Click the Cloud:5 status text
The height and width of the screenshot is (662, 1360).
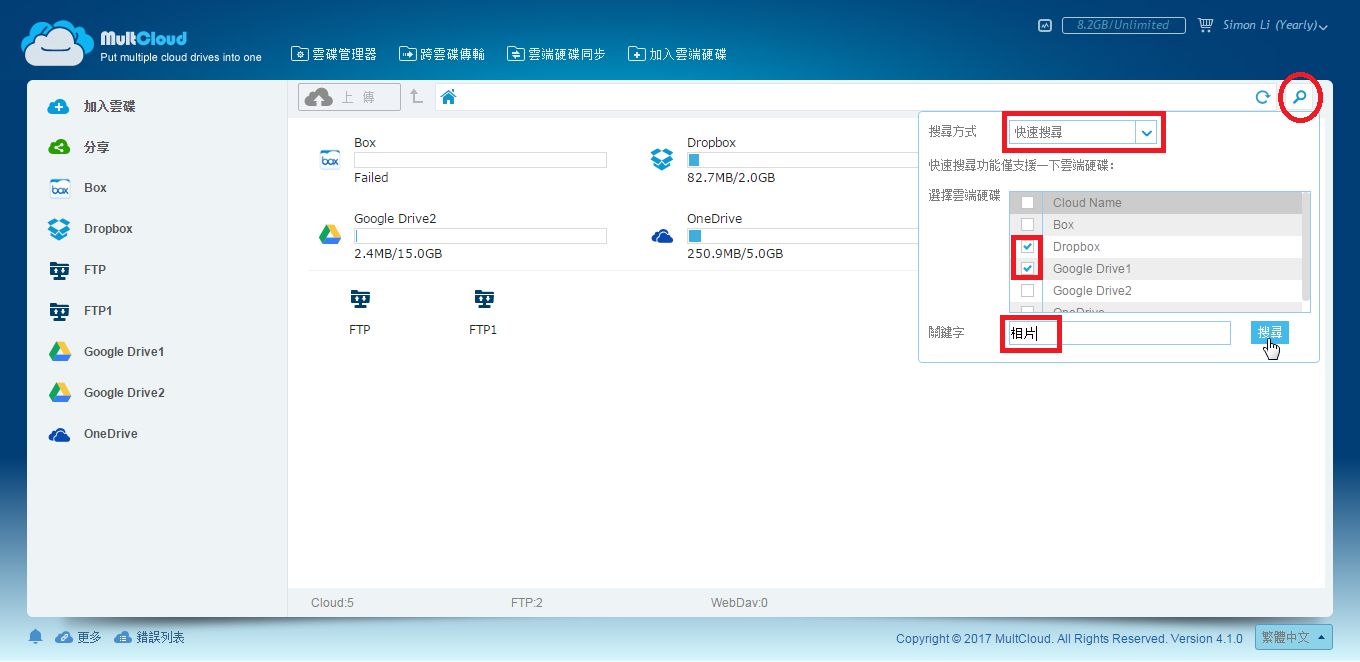coord(332,603)
